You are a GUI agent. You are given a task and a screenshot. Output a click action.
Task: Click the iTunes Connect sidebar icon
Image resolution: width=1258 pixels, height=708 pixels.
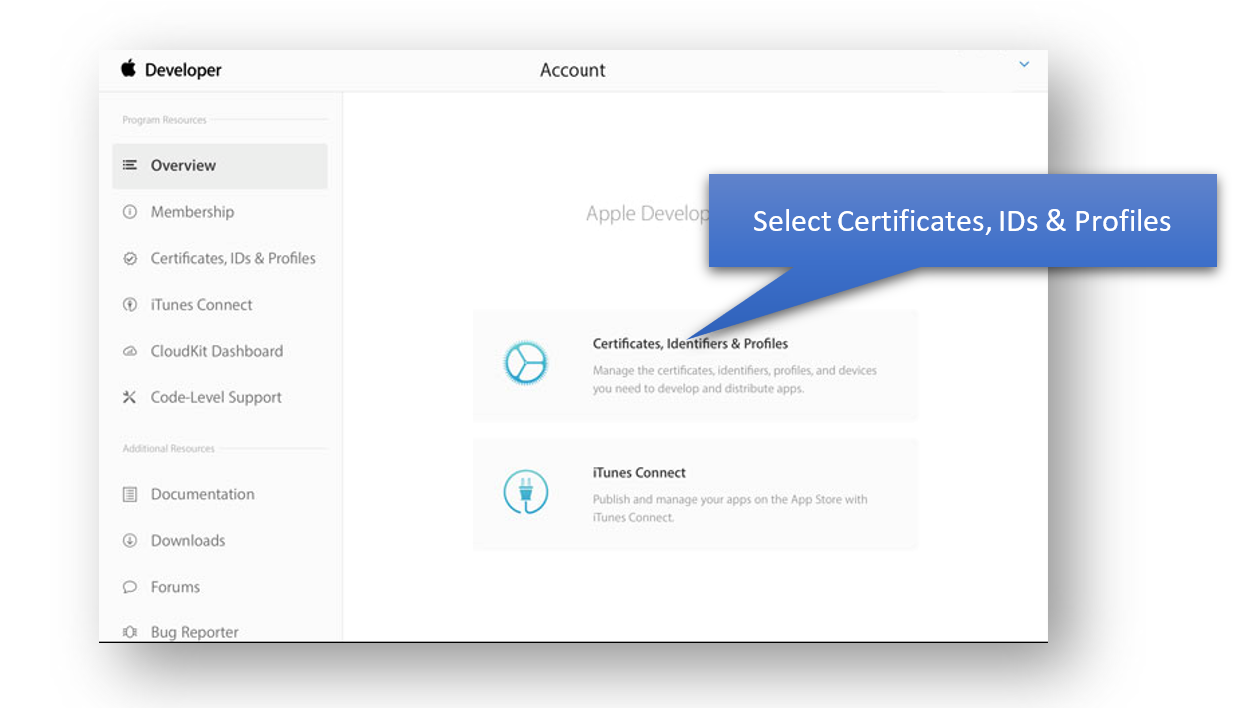(130, 305)
